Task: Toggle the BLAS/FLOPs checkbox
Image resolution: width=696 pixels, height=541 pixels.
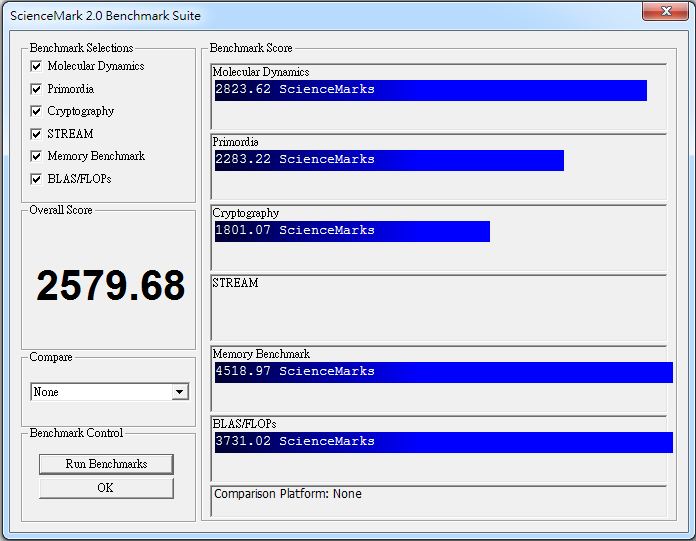Action: pos(36,179)
